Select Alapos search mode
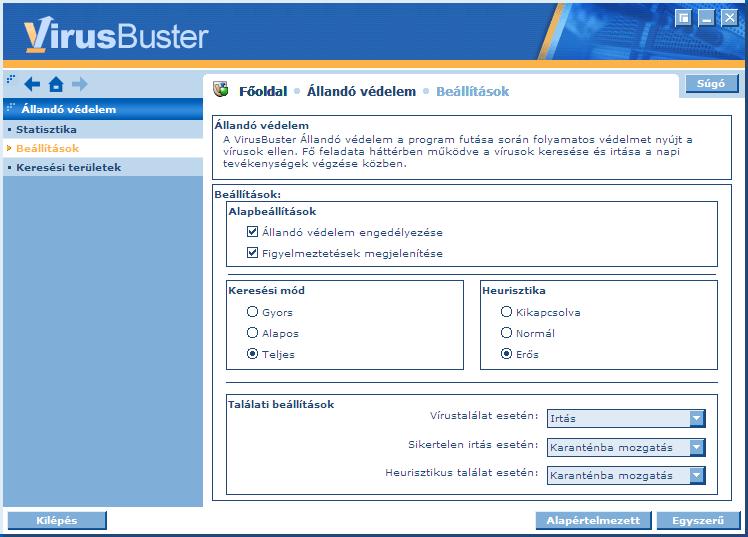This screenshot has width=748, height=537. coord(252,333)
